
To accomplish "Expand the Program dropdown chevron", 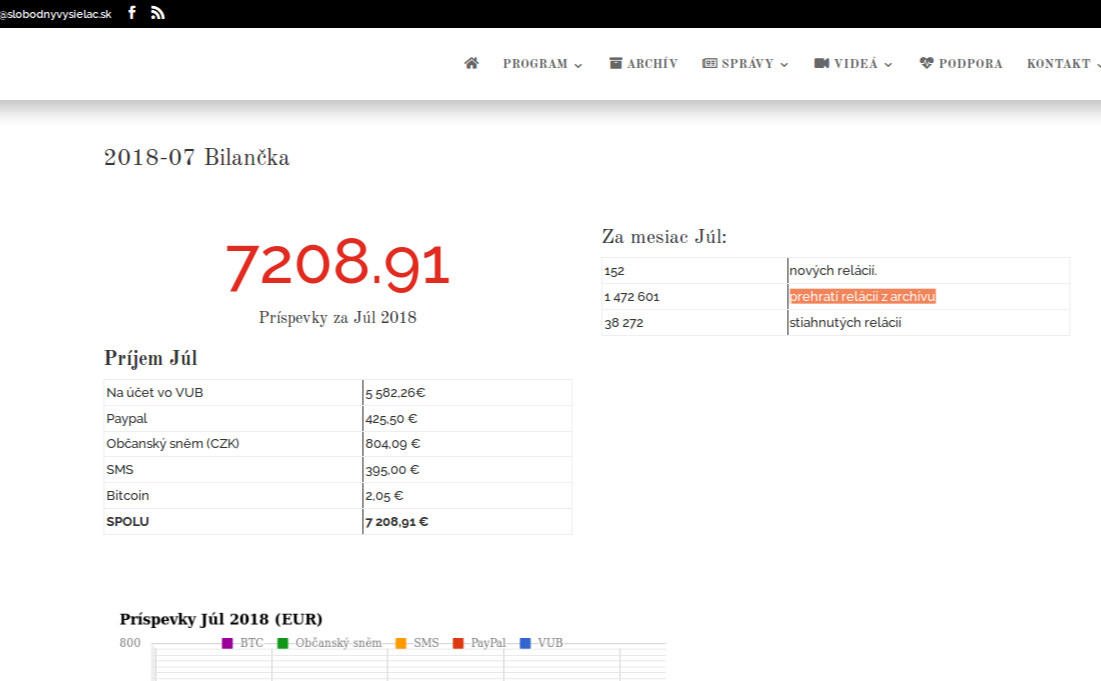I will [578, 64].
